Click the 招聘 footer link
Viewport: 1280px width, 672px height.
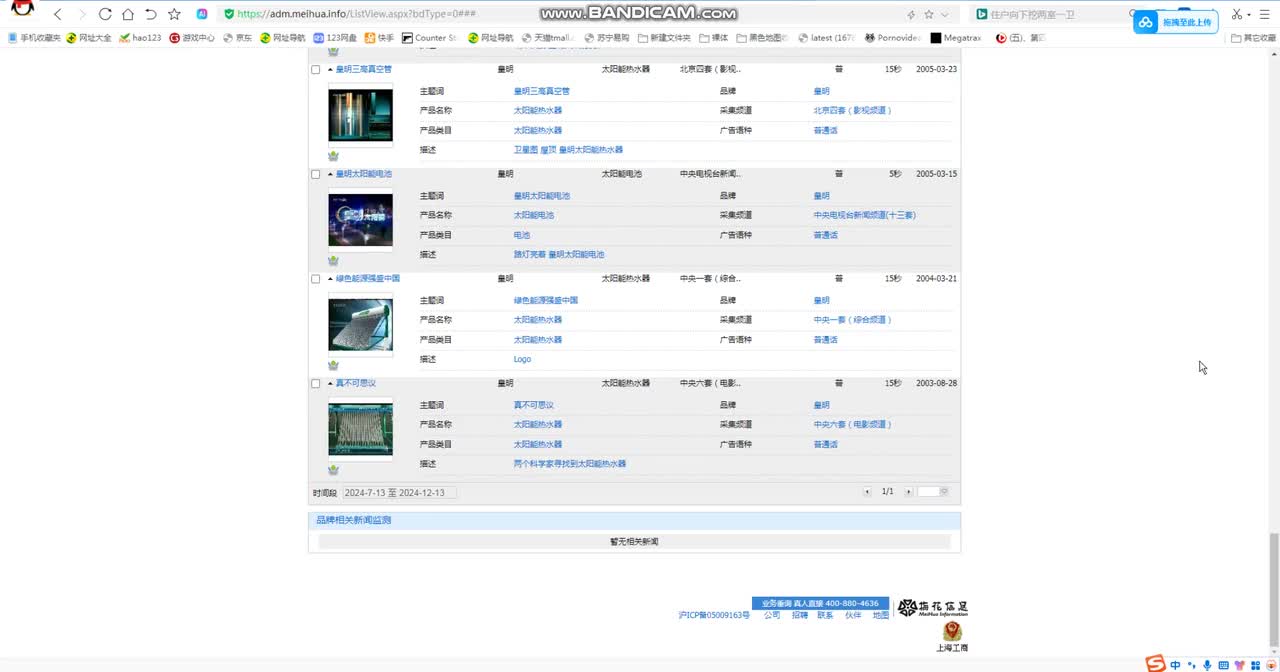click(800, 616)
